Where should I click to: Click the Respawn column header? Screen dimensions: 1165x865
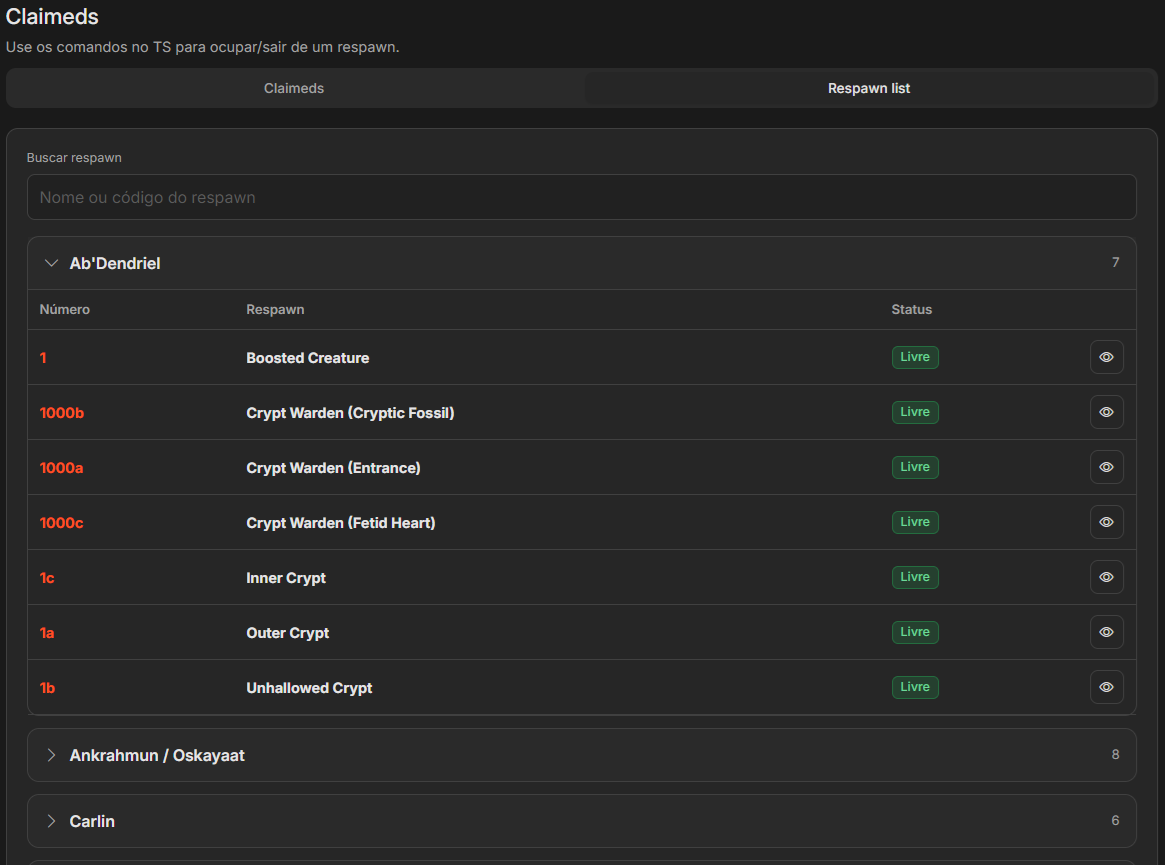click(275, 310)
